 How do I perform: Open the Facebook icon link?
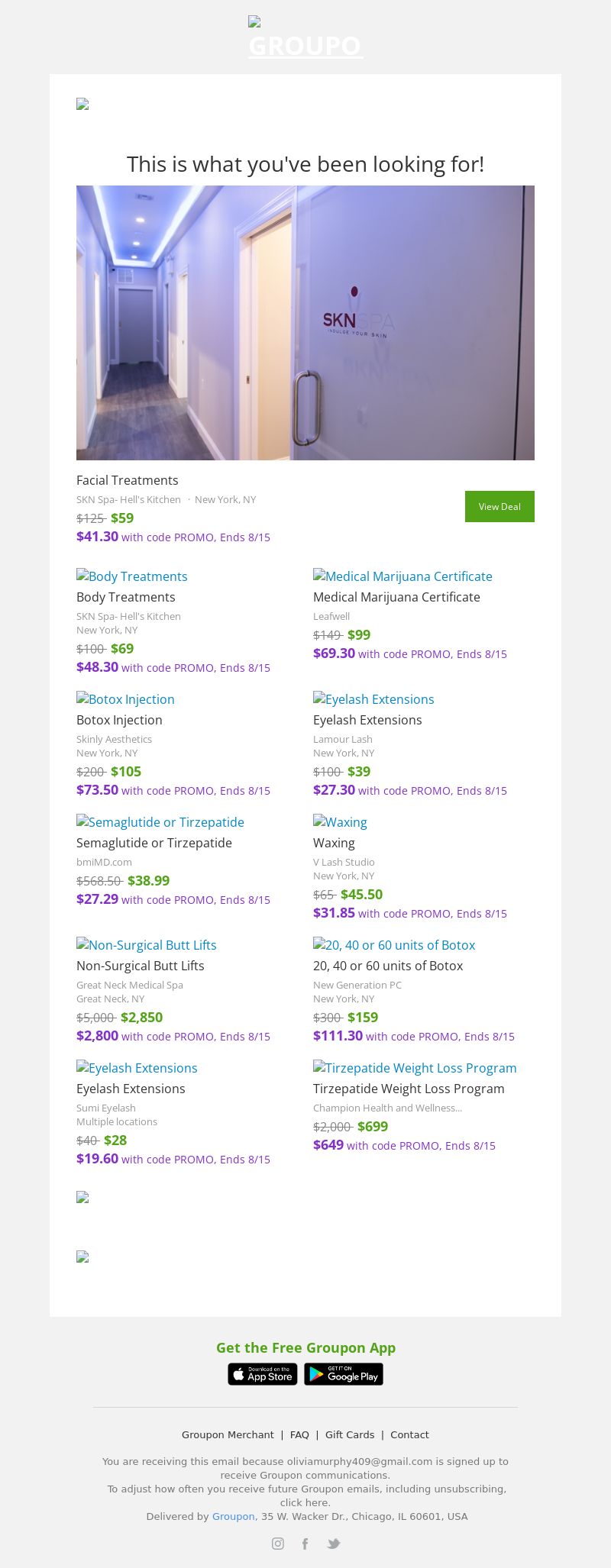[x=305, y=1544]
